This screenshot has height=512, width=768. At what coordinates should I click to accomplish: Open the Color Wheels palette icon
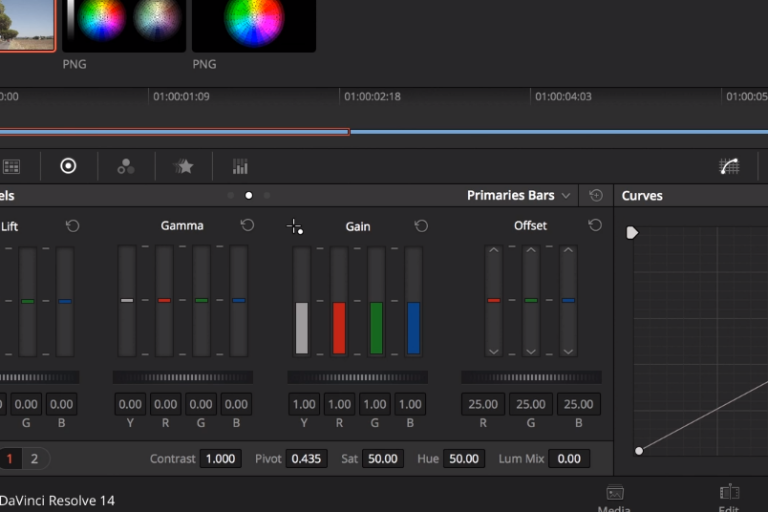coord(68,166)
